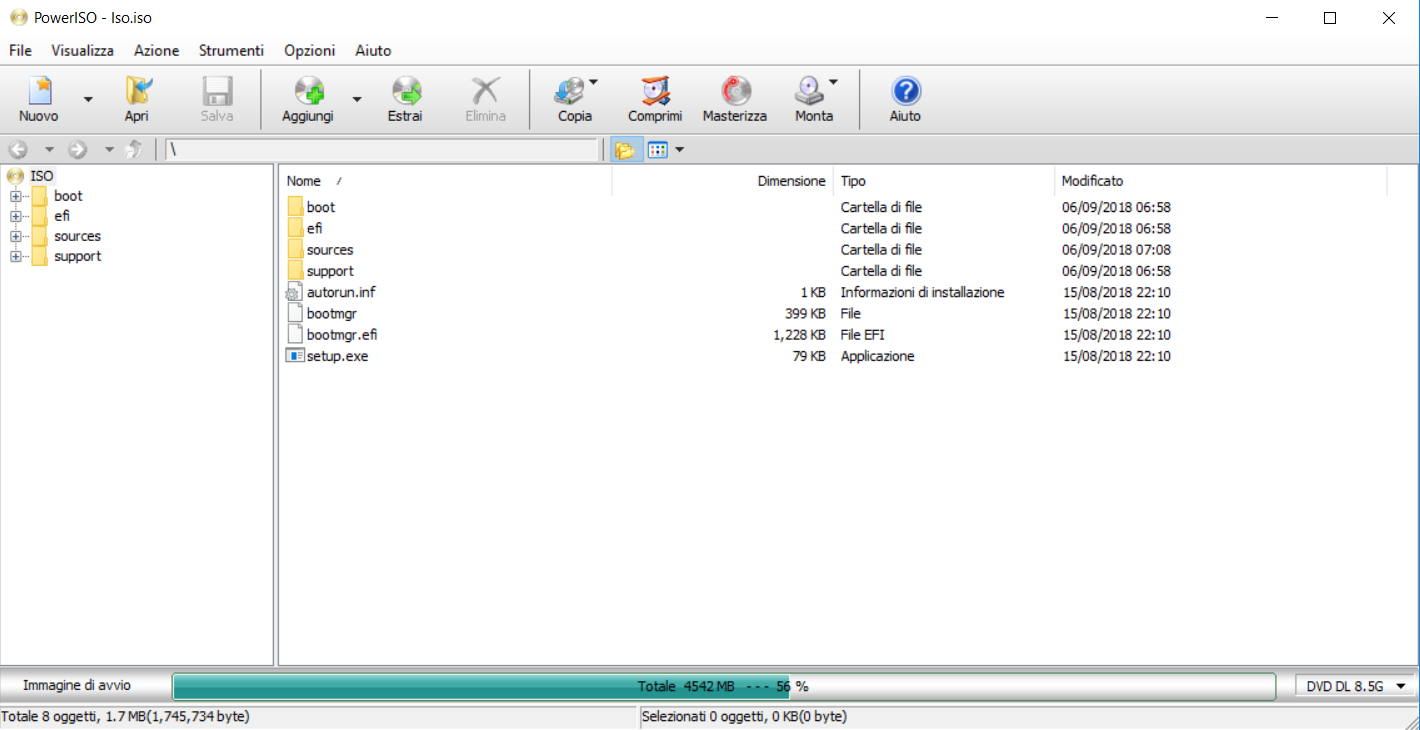Image resolution: width=1420 pixels, height=730 pixels.
Task: Open the Nuovo dropdown arrow
Action: [88, 99]
